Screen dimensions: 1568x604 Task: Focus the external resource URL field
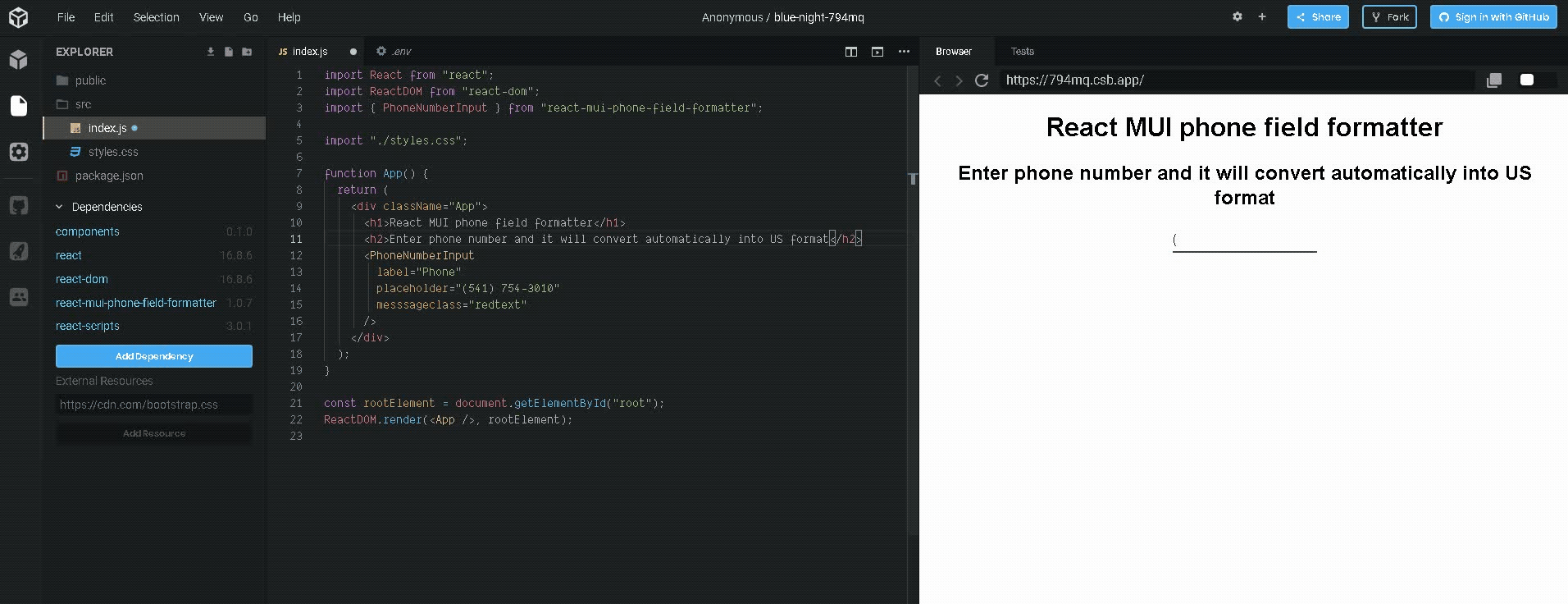[x=154, y=405]
